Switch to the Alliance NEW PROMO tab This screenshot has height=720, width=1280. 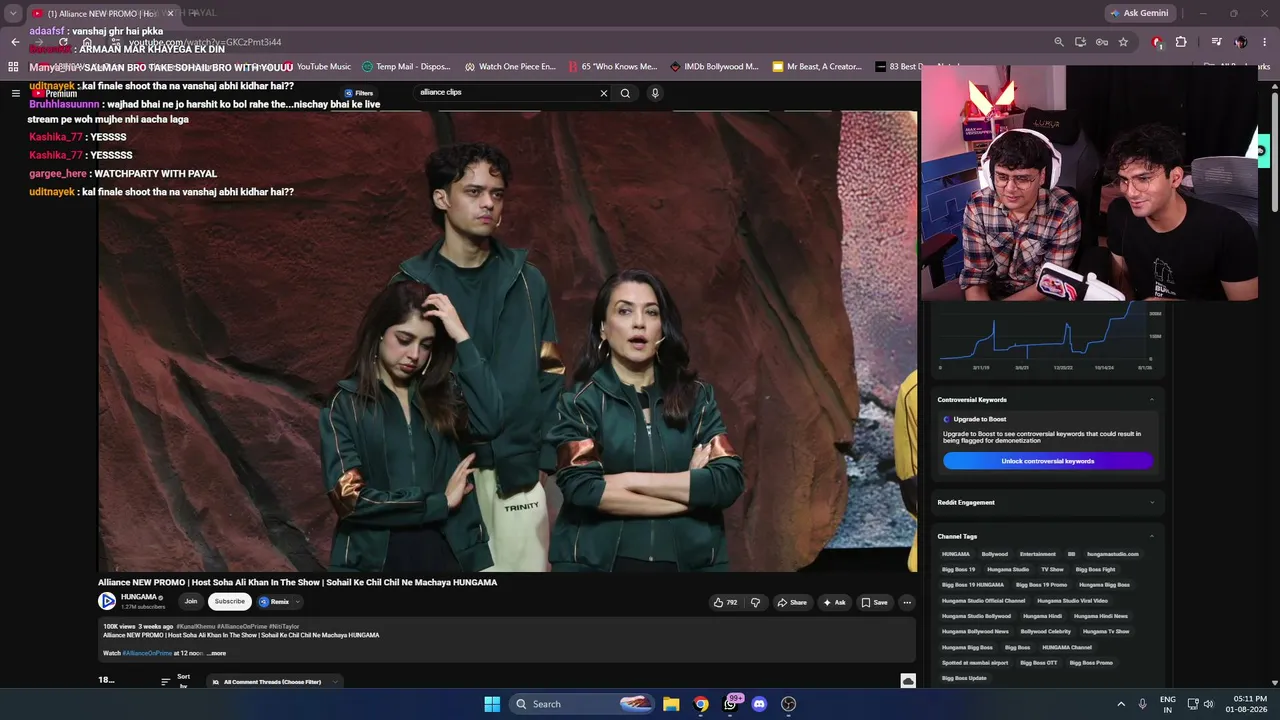103,13
